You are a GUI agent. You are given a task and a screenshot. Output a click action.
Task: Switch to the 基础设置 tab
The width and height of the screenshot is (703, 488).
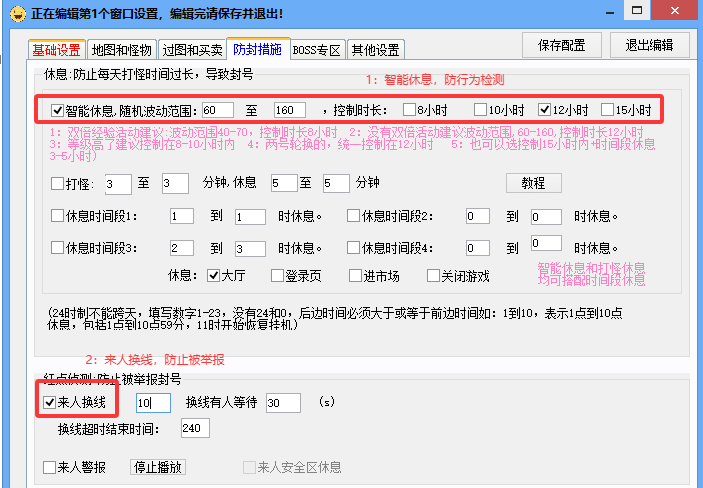pos(56,50)
